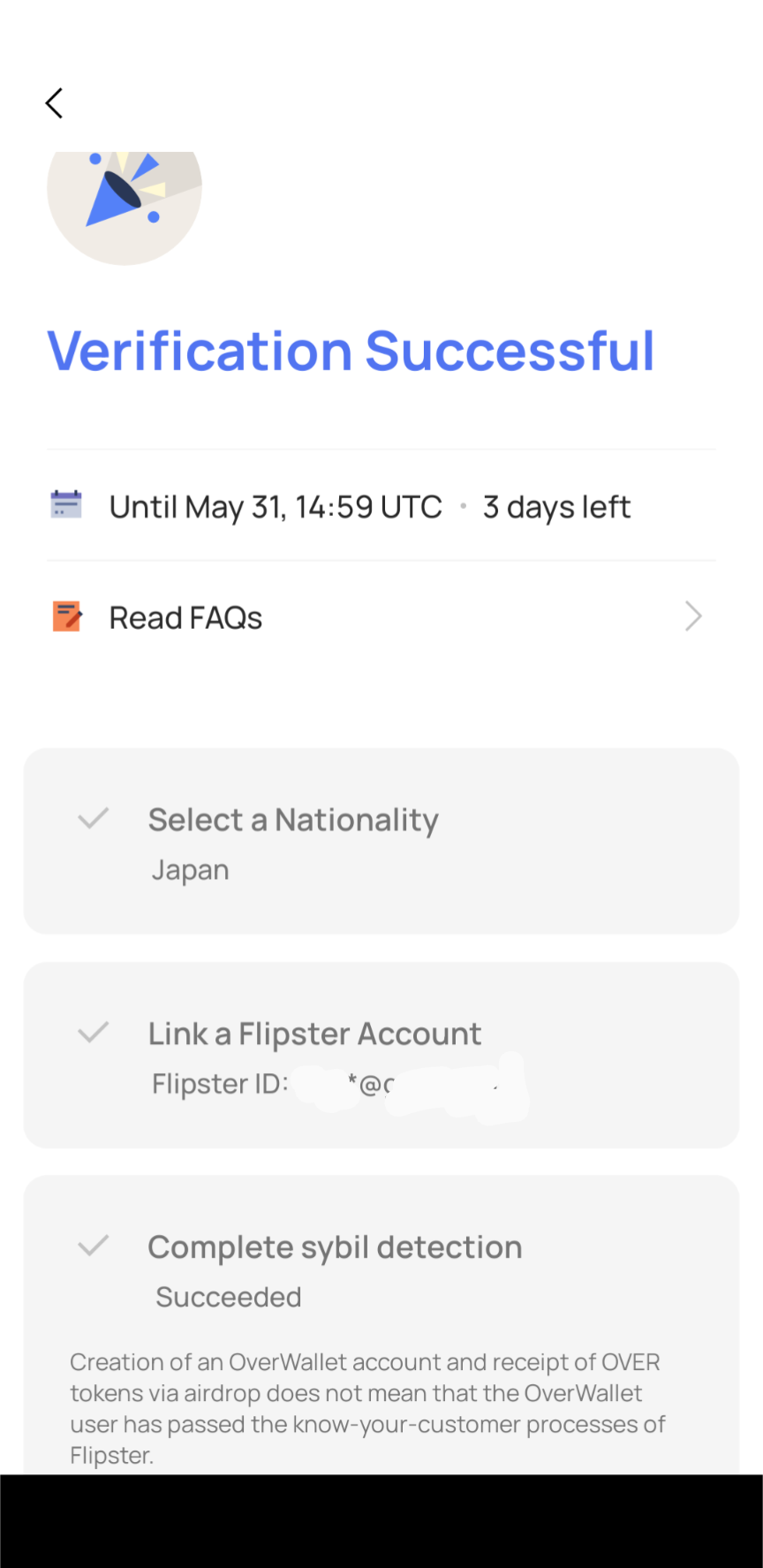This screenshot has width=763, height=1568.
Task: Tap the 3 days left label
Action: point(556,507)
